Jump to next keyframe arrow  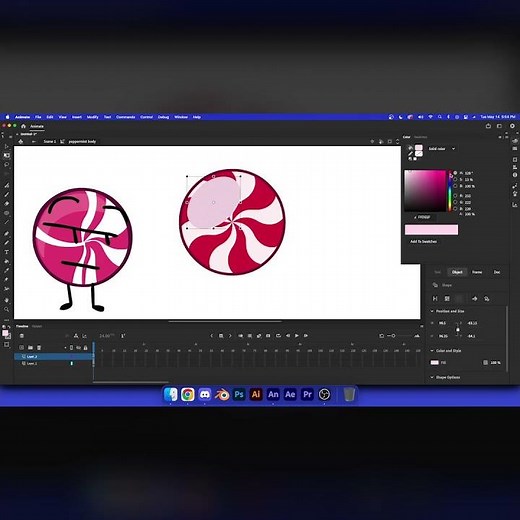click(x=230, y=336)
